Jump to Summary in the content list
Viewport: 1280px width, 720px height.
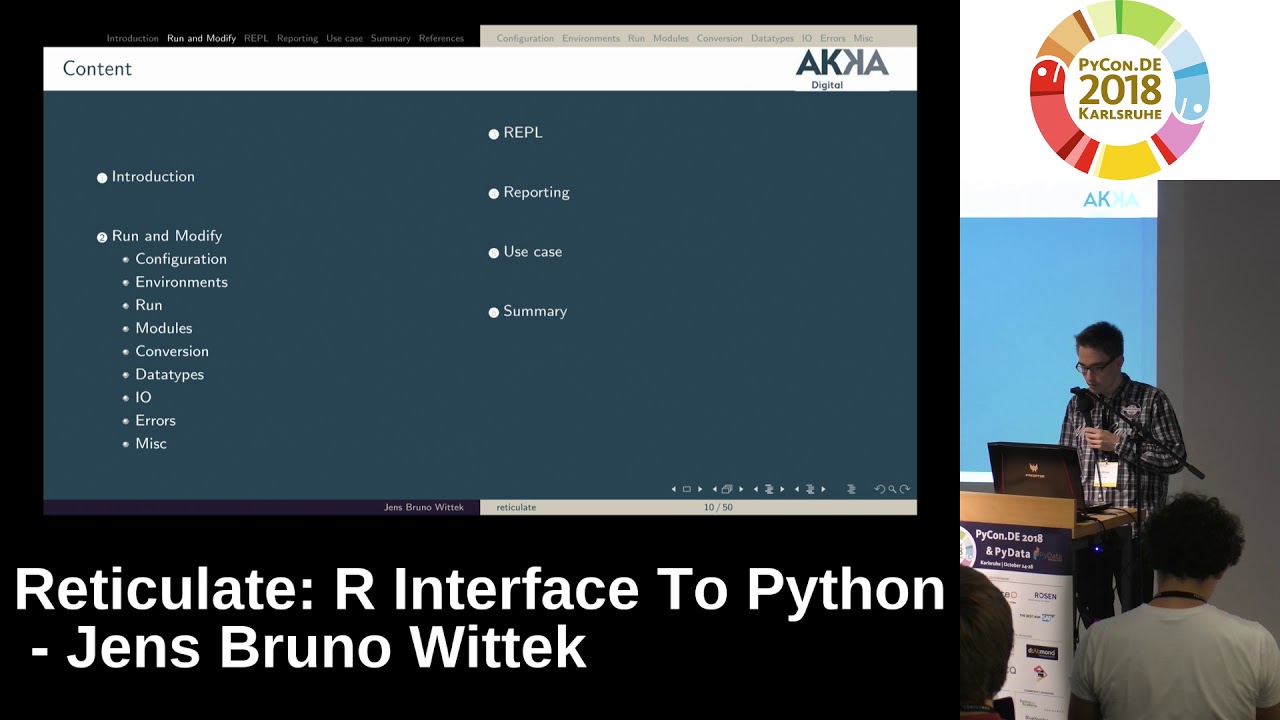pyautogui.click(x=535, y=311)
